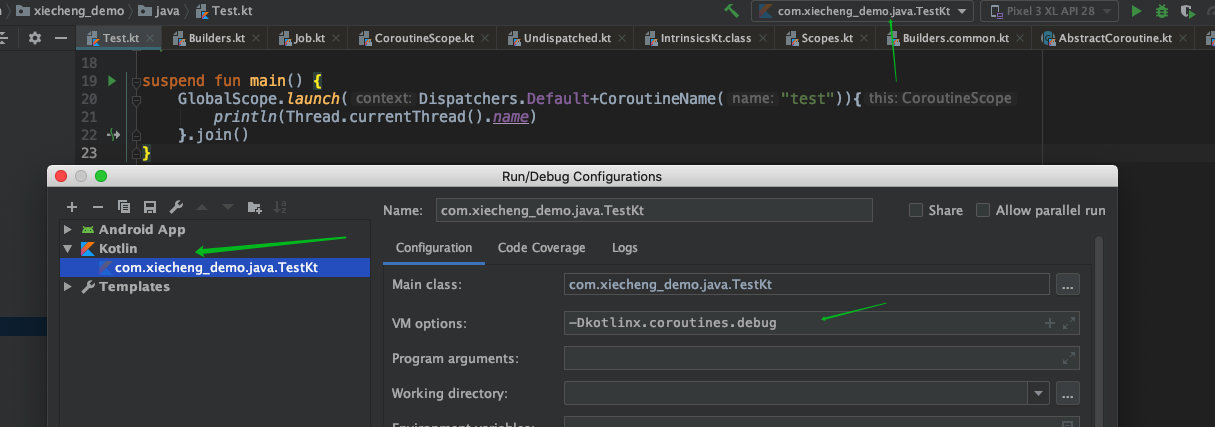Click the Working directory browse ellipsis button
Image resolution: width=1215 pixels, height=427 pixels.
pyautogui.click(x=1068, y=393)
